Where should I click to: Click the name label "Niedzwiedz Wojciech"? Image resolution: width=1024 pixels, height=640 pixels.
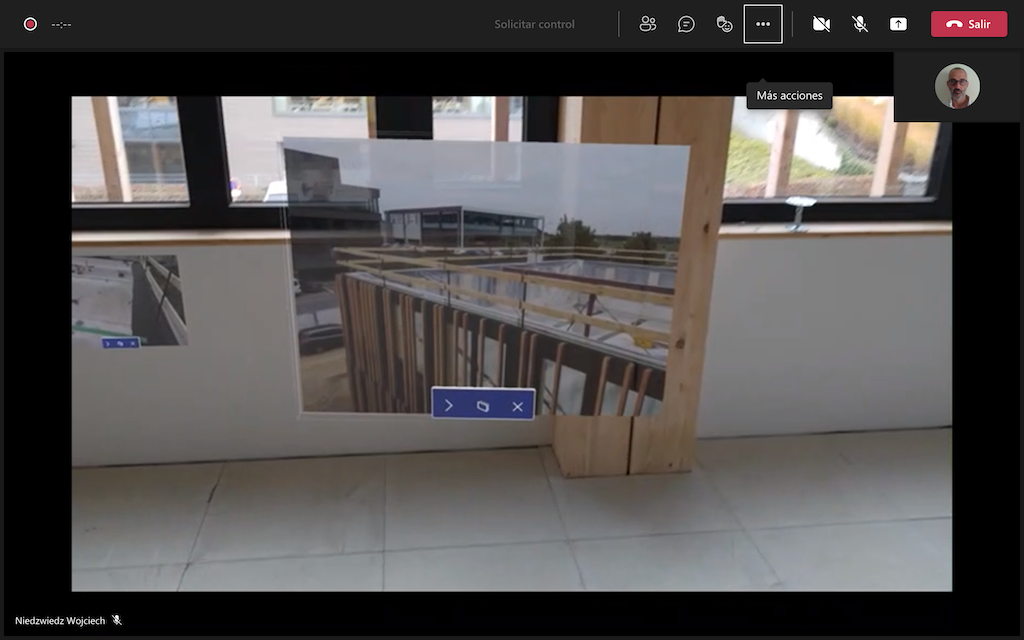coord(60,620)
